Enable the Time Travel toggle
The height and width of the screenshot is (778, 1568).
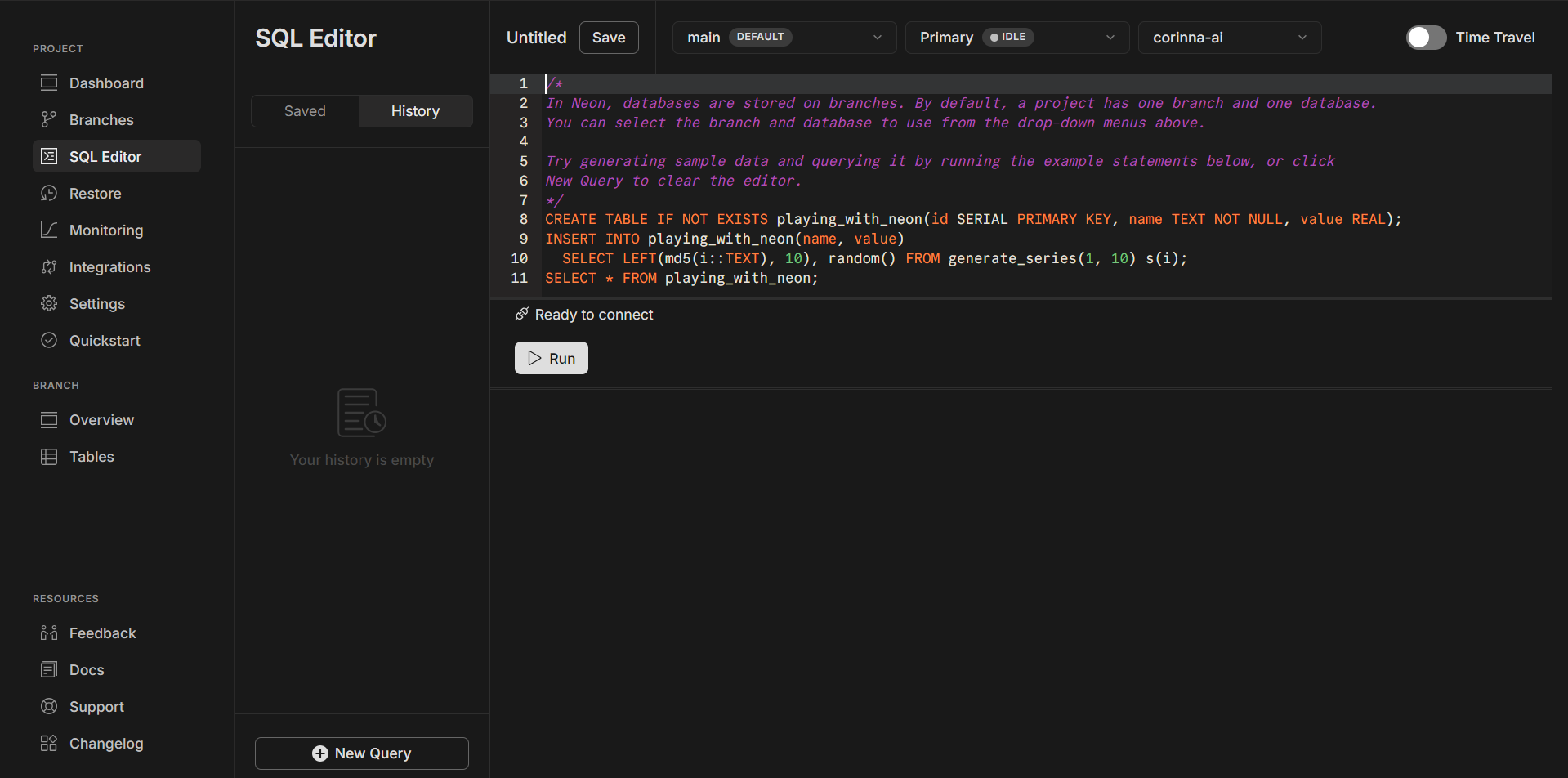(x=1426, y=38)
